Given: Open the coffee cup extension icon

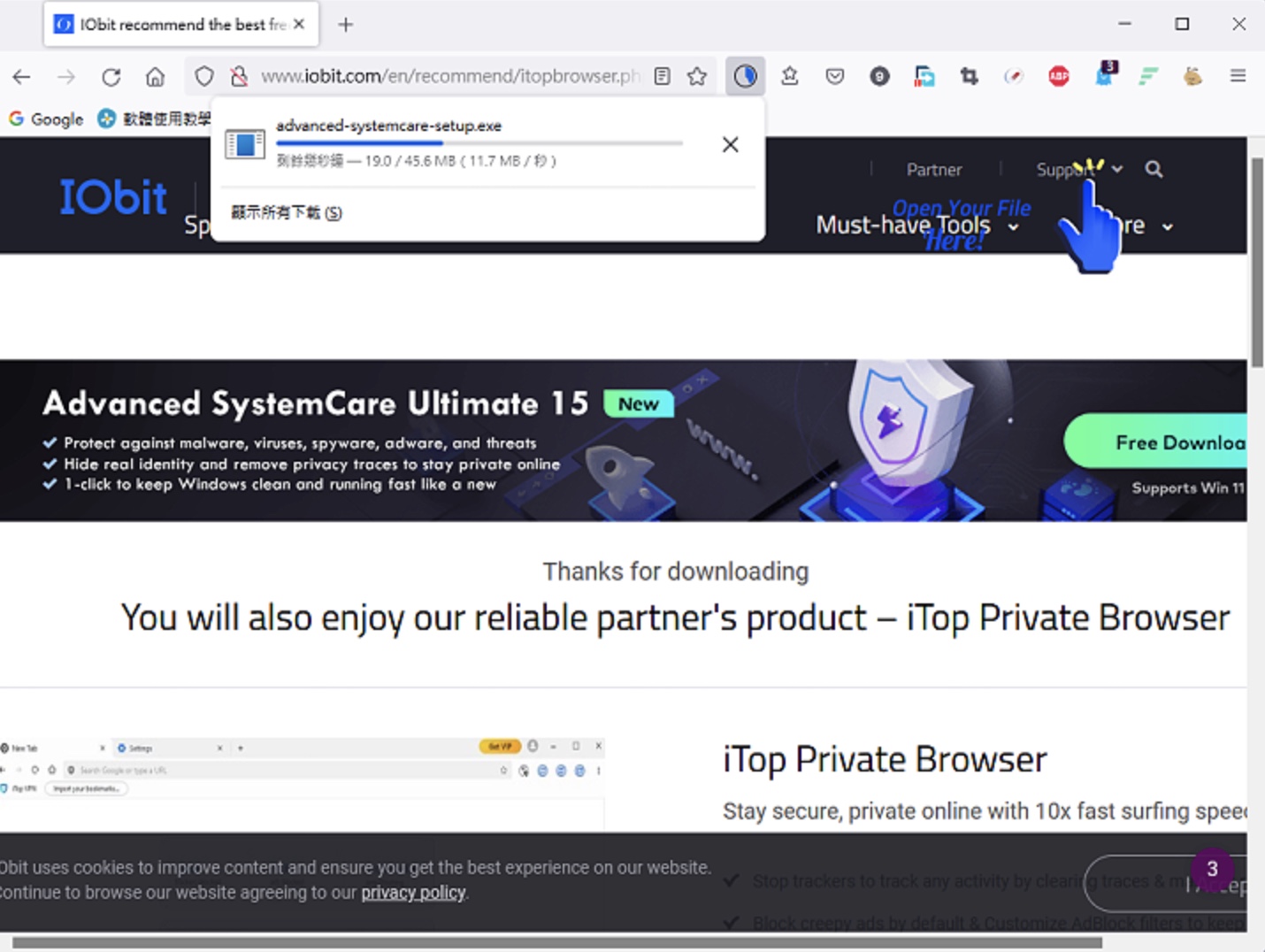Looking at the screenshot, I should (1192, 77).
